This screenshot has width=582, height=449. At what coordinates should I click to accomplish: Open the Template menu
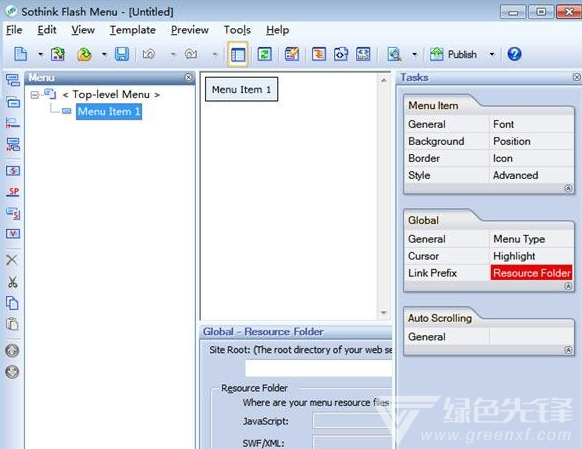[133, 30]
